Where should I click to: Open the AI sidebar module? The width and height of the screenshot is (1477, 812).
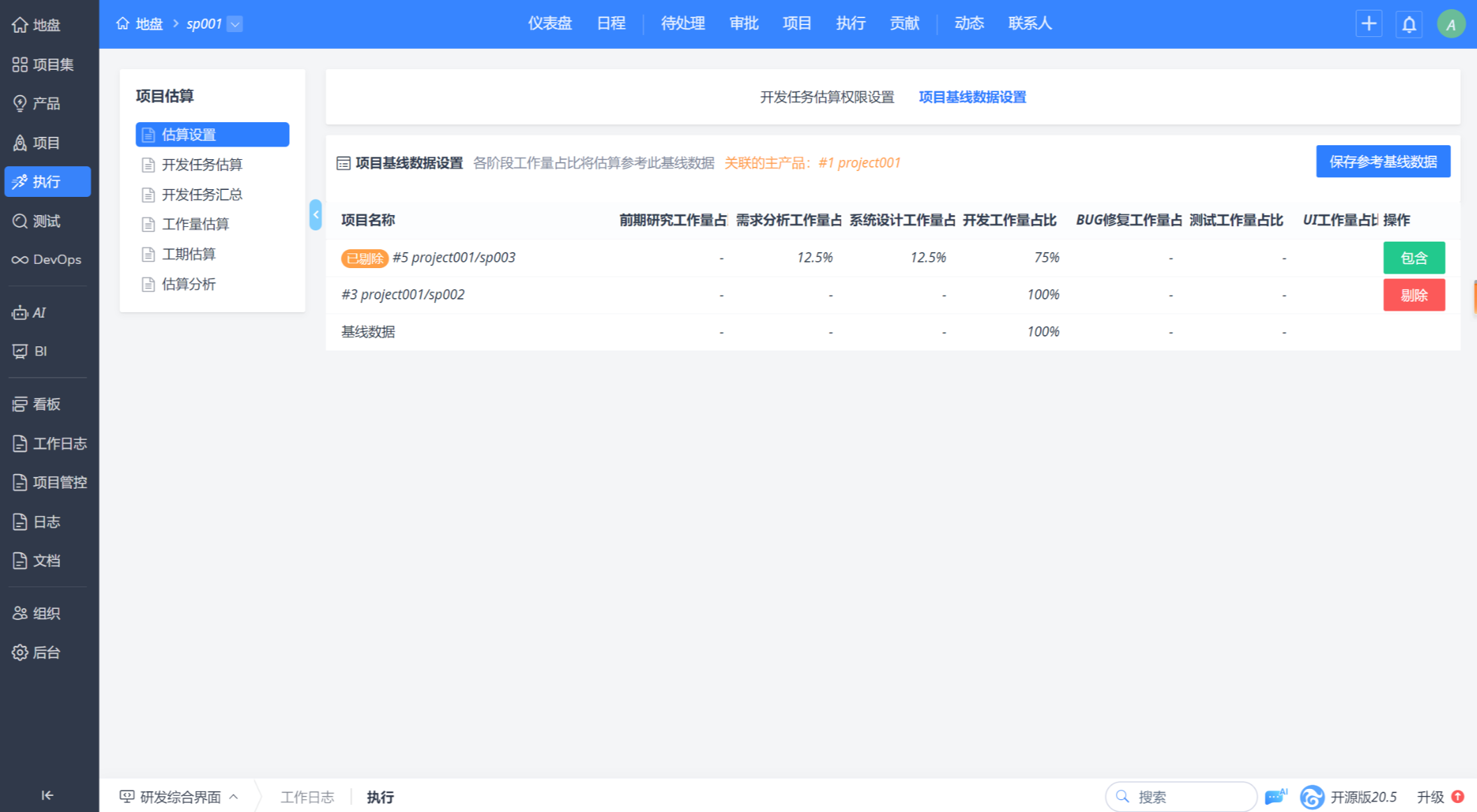tap(31, 313)
